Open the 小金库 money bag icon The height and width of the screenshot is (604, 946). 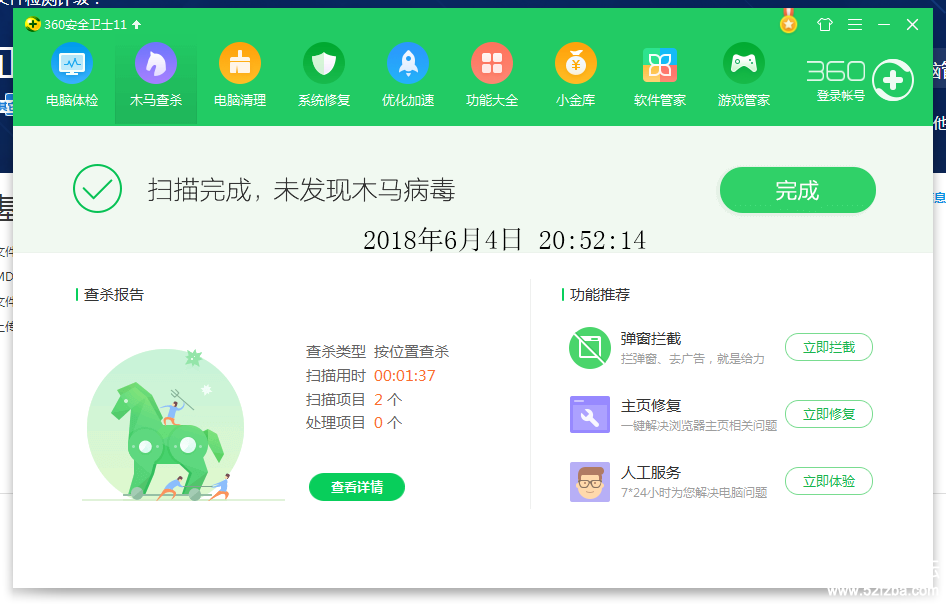(576, 63)
